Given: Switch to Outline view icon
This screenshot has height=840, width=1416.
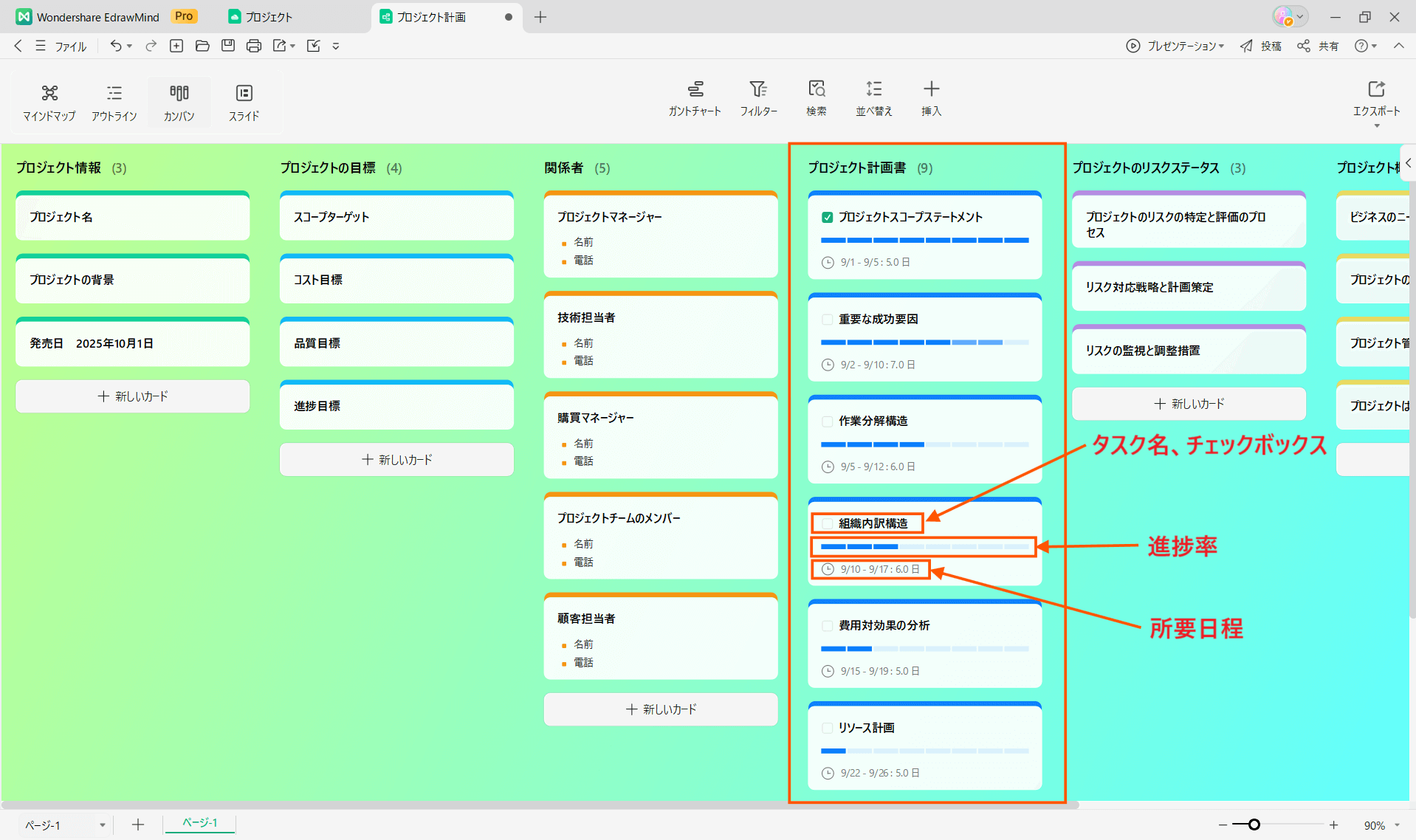Looking at the screenshot, I should 114,93.
